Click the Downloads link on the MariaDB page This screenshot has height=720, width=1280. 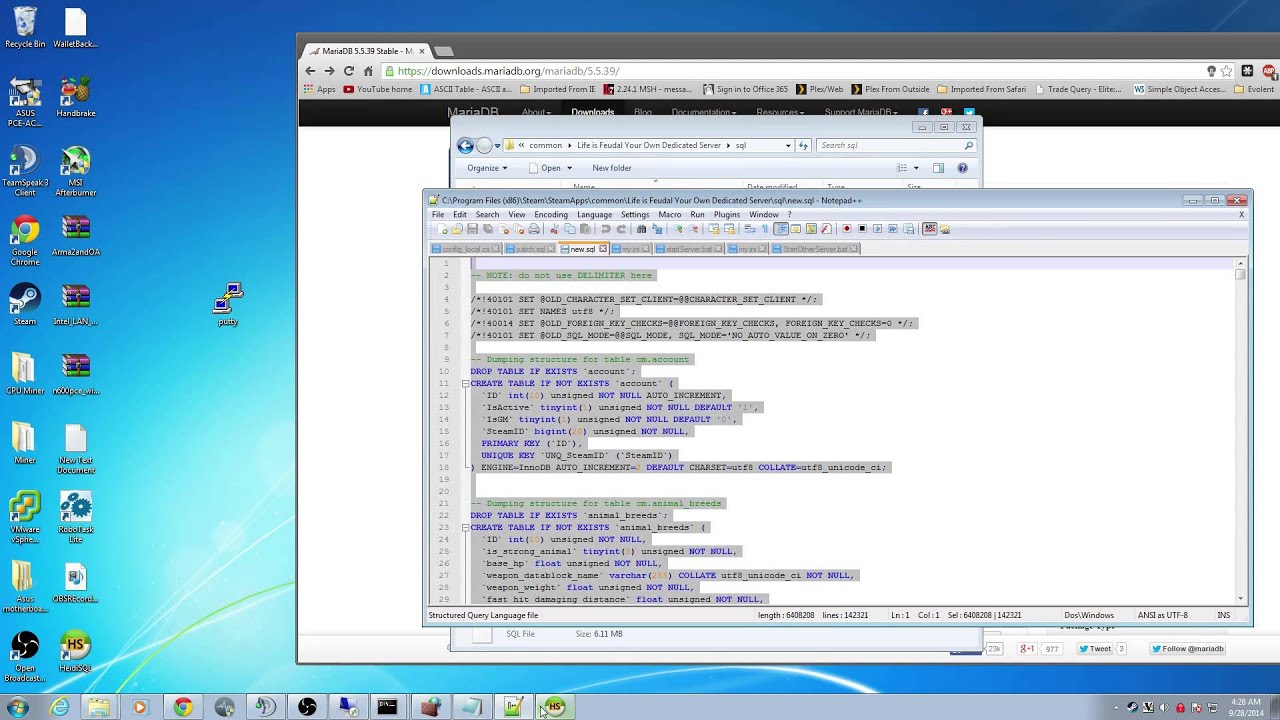point(592,112)
